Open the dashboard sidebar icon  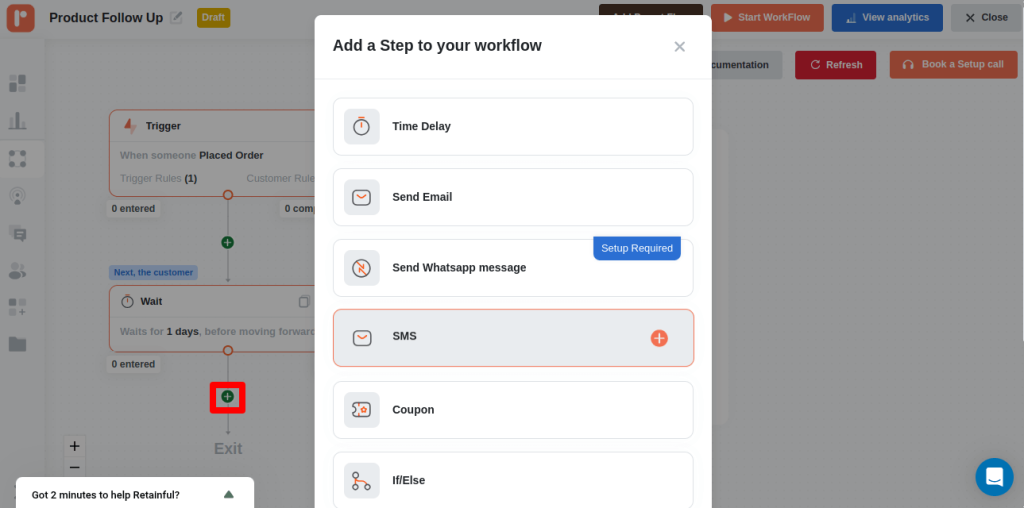pos(18,83)
